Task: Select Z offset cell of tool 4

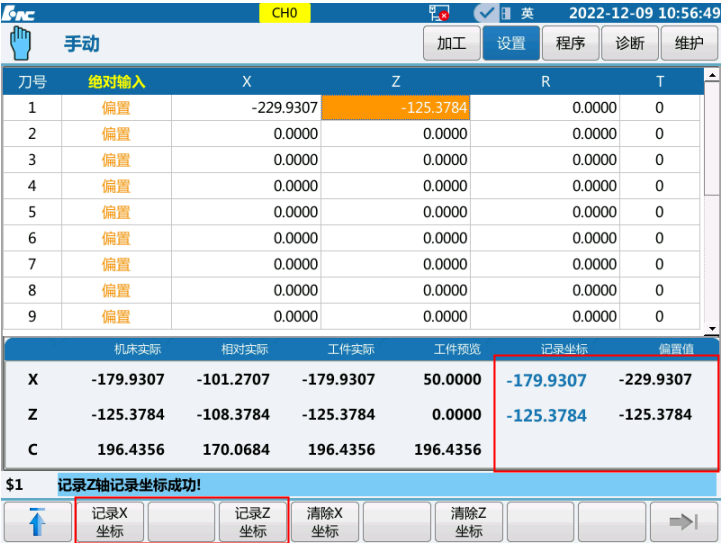Action: click(395, 186)
